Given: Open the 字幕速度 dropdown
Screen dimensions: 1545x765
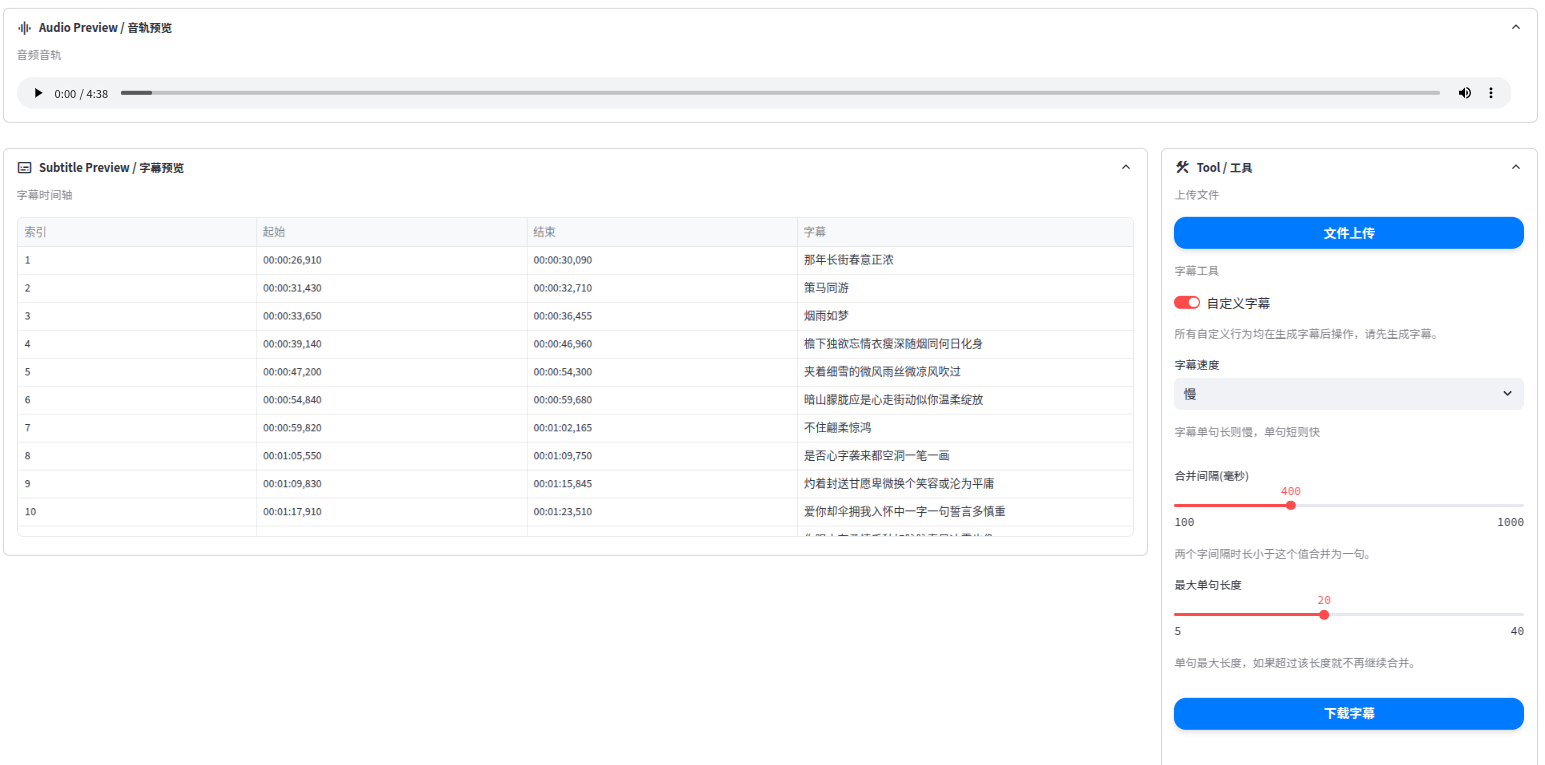Looking at the screenshot, I should (1348, 394).
